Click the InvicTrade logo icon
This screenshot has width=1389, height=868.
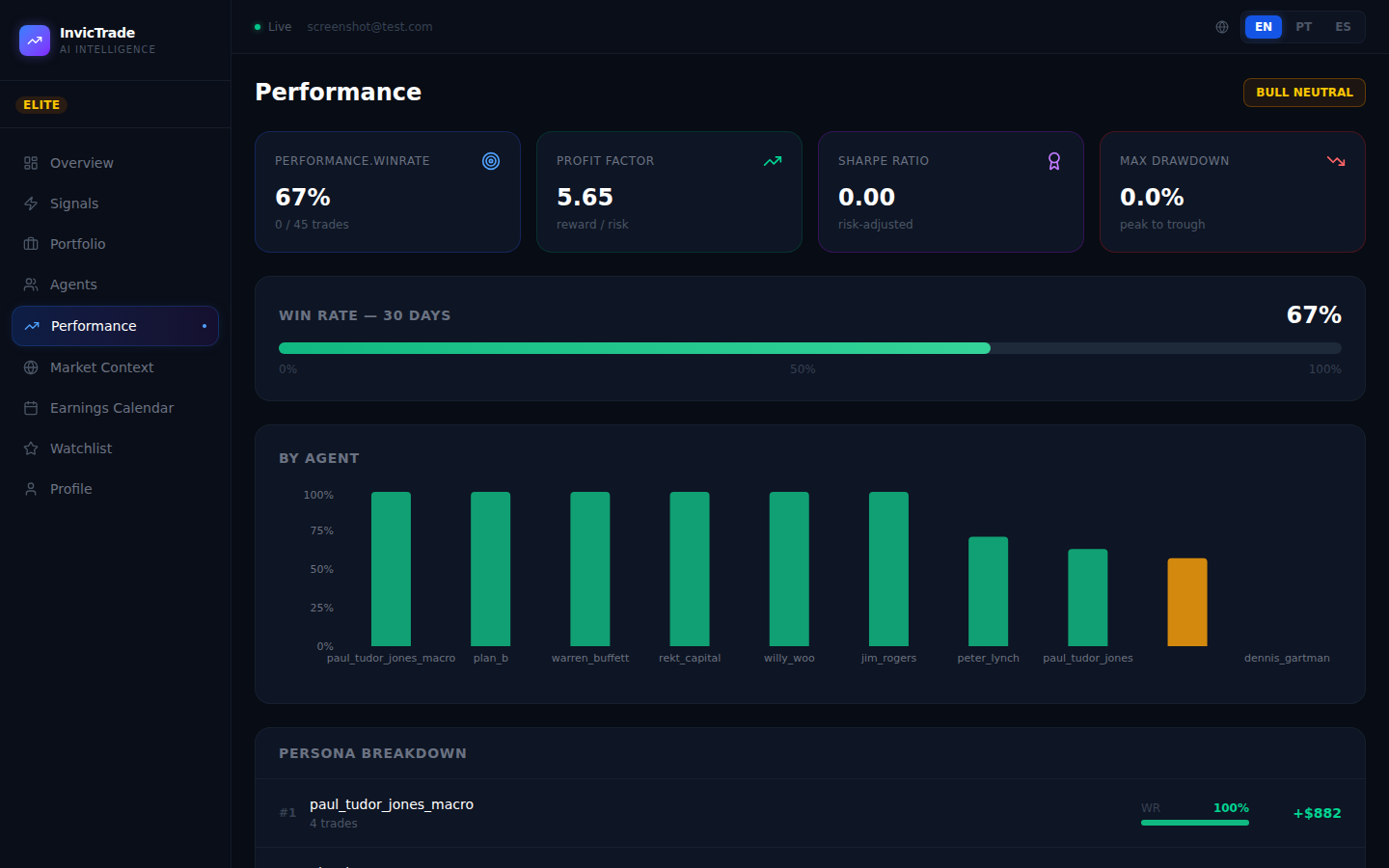coord(34,40)
